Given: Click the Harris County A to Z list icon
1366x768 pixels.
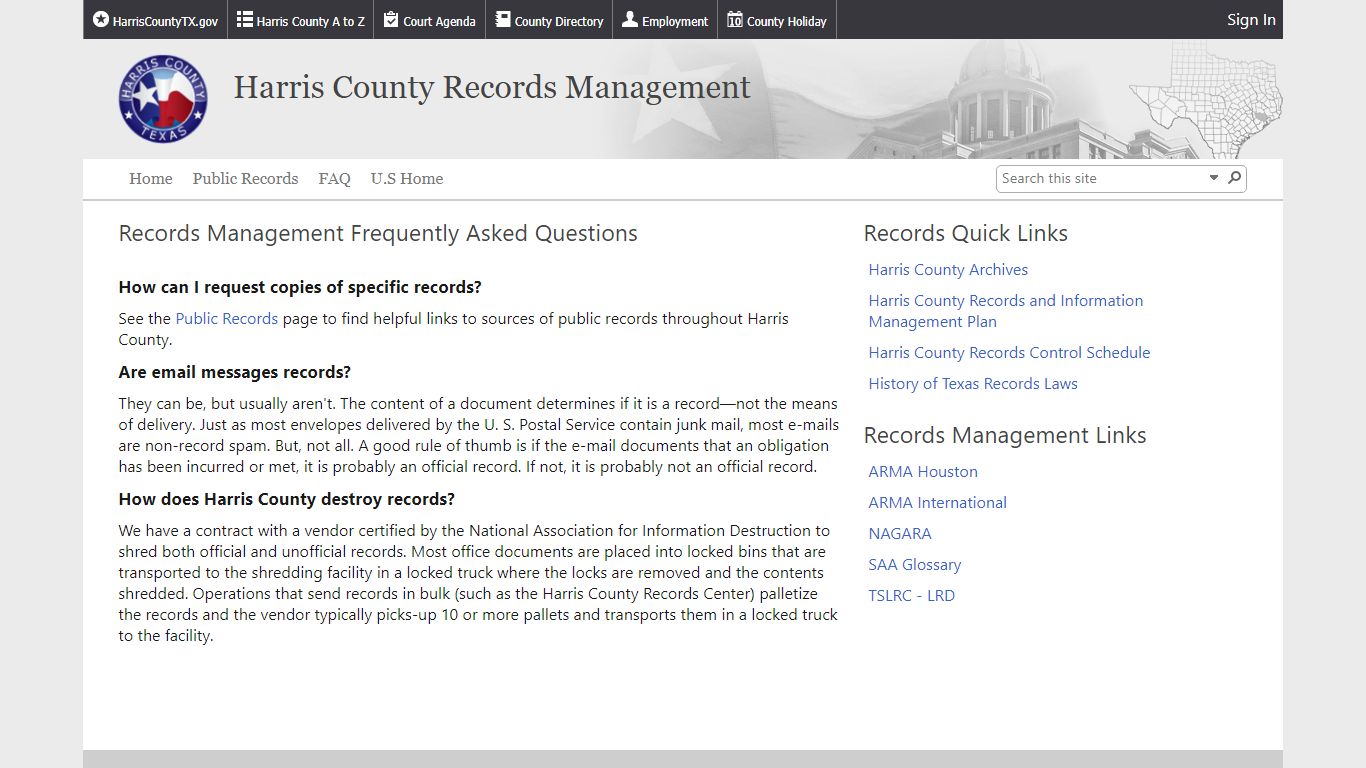Looking at the screenshot, I should pyautogui.click(x=244, y=20).
